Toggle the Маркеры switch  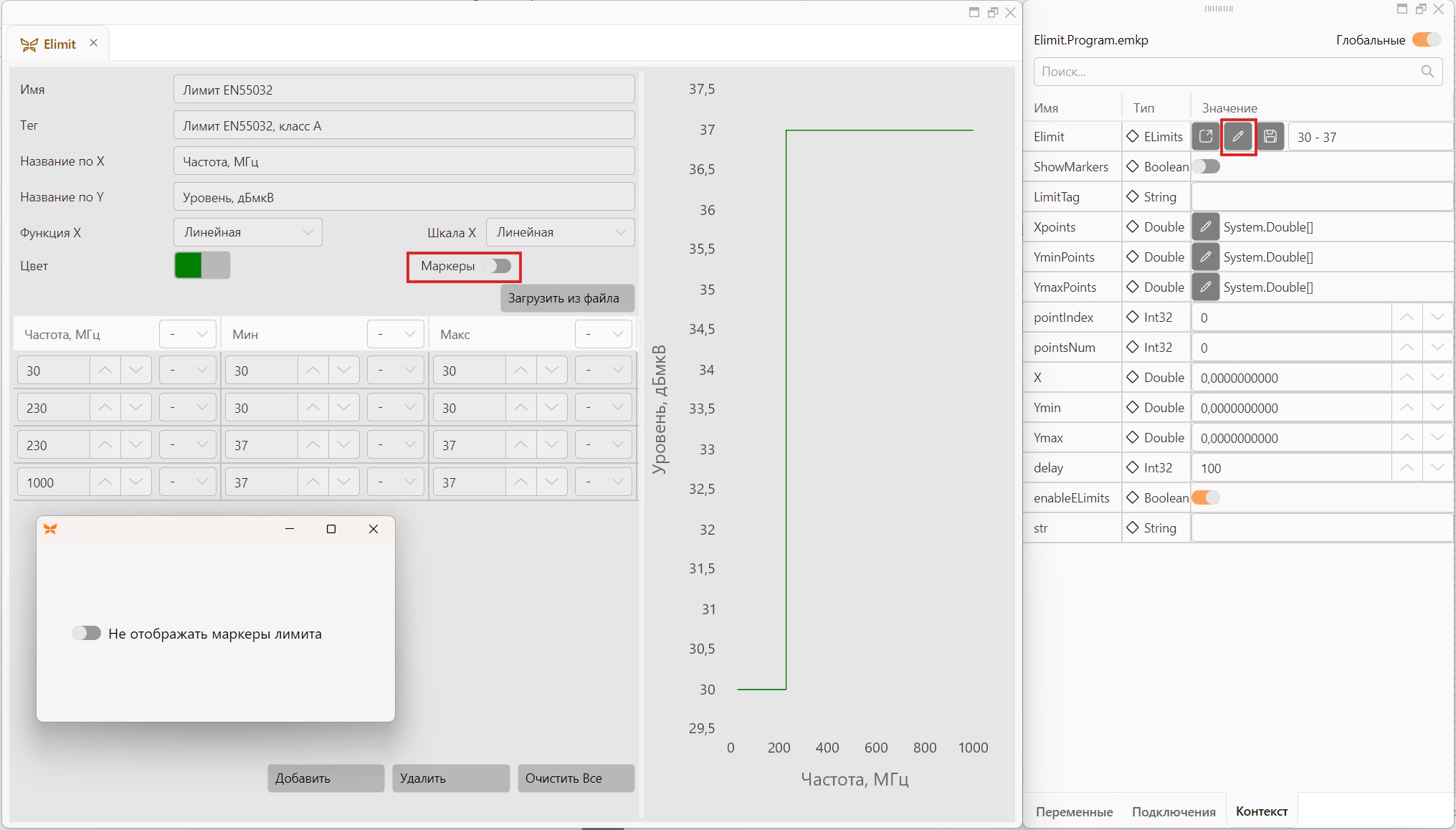point(497,266)
